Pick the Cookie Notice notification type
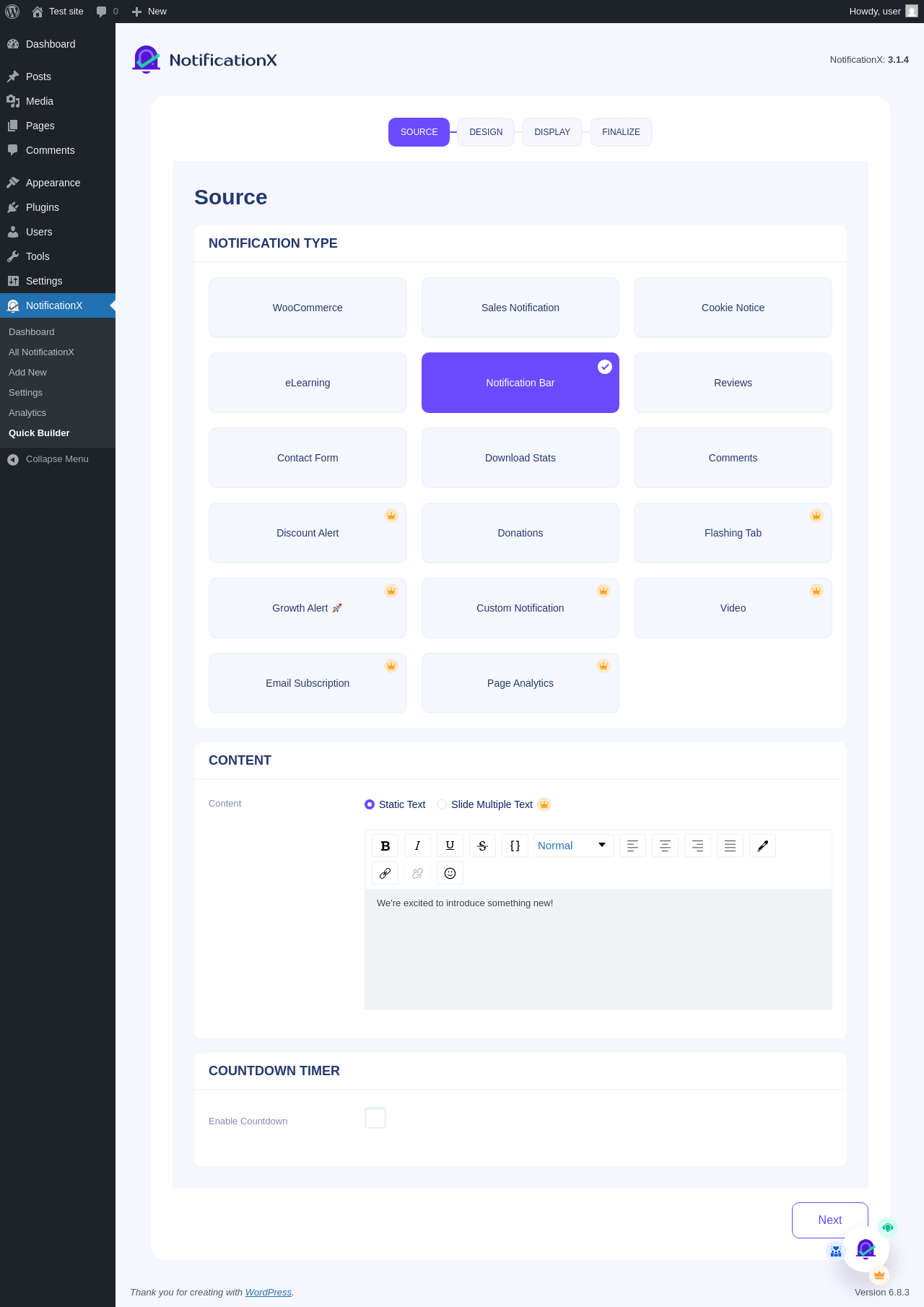Image resolution: width=924 pixels, height=1307 pixels. 733,308
